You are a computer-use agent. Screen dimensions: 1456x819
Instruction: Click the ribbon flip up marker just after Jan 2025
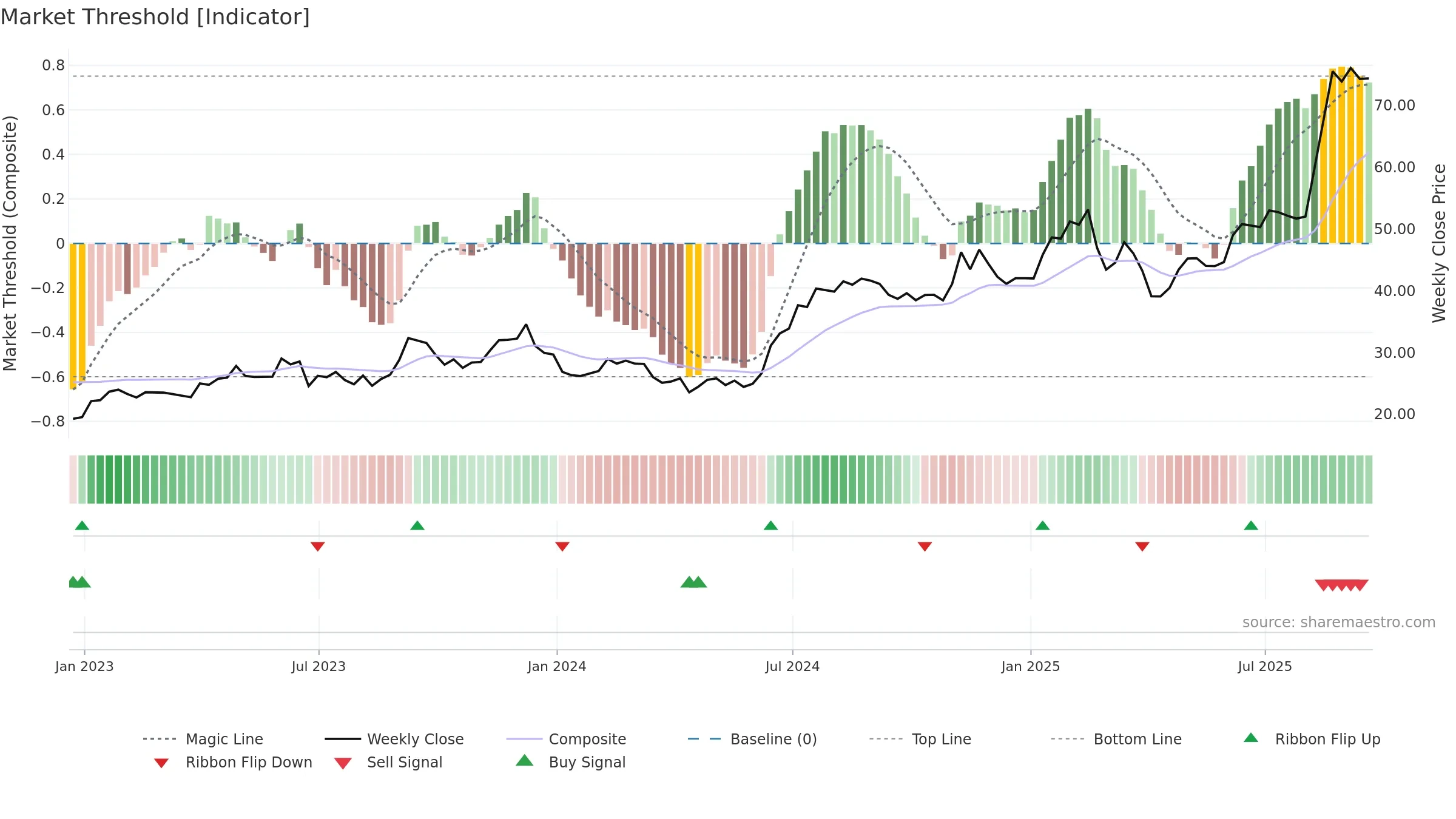(1042, 525)
